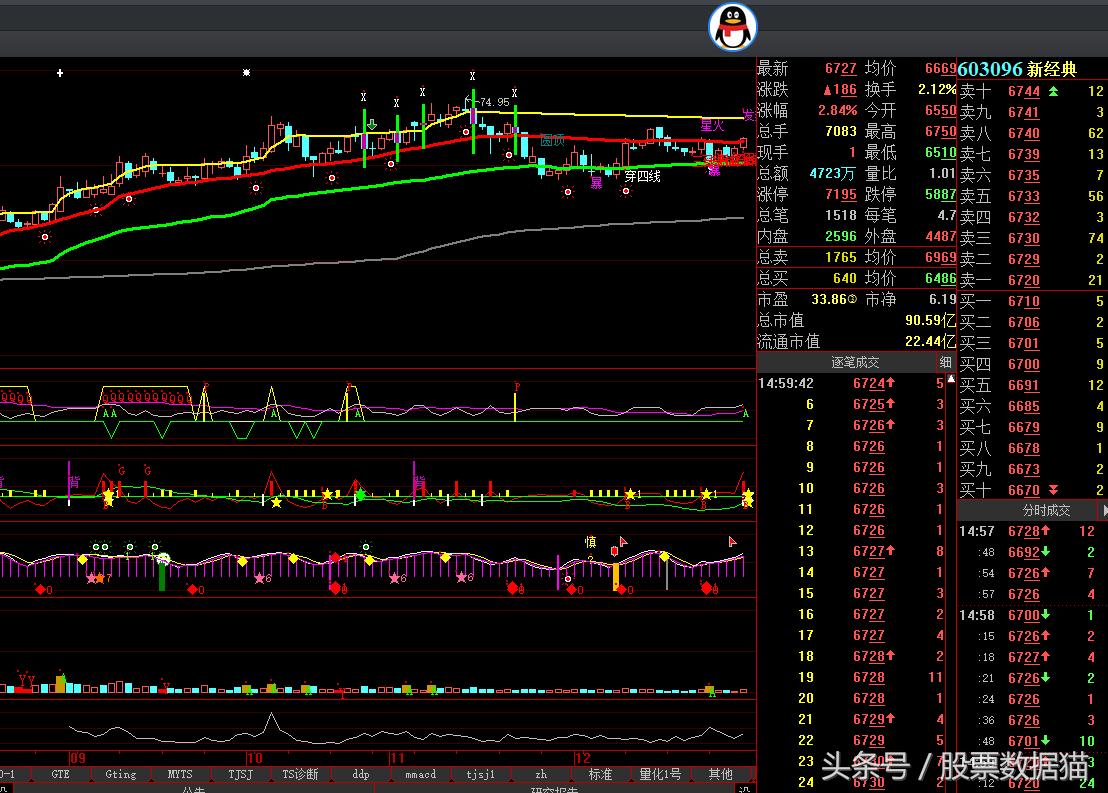Switch to the 量化1号 tab
The image size is (1108, 793).
661,775
